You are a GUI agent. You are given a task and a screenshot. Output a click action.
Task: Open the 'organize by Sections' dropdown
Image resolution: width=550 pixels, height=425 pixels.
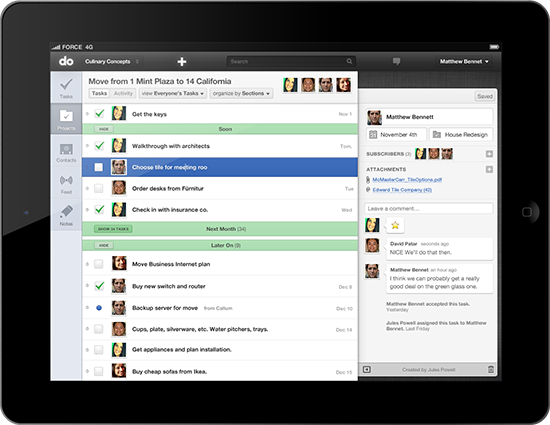pyautogui.click(x=241, y=93)
